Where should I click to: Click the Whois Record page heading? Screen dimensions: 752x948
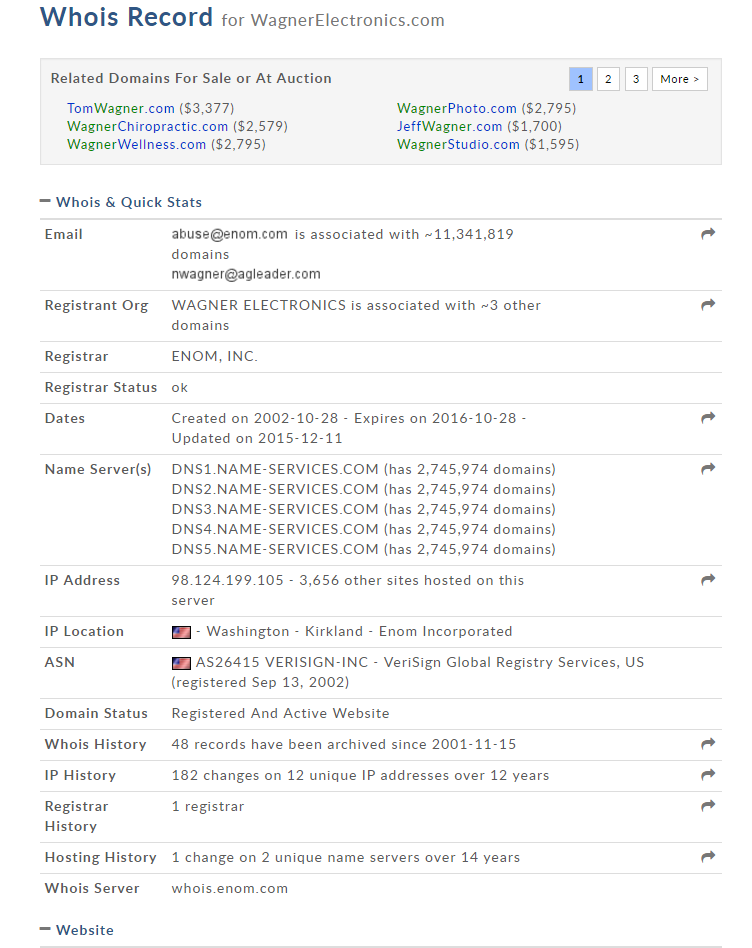[126, 17]
